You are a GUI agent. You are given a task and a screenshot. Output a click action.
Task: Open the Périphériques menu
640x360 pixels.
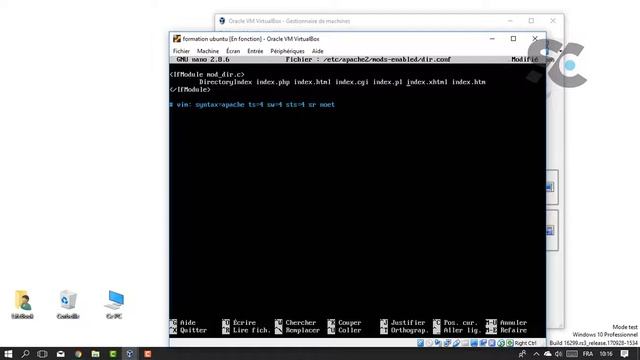click(x=287, y=51)
